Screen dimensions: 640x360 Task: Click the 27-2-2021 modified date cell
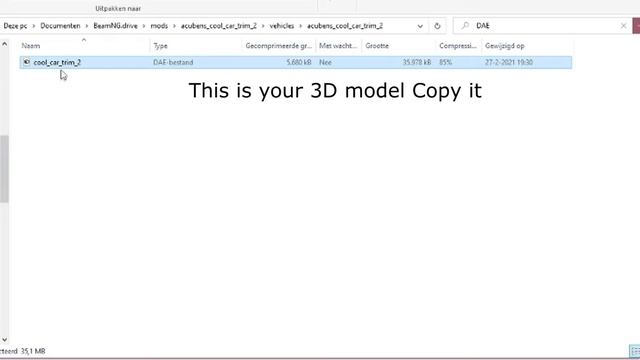coord(509,62)
